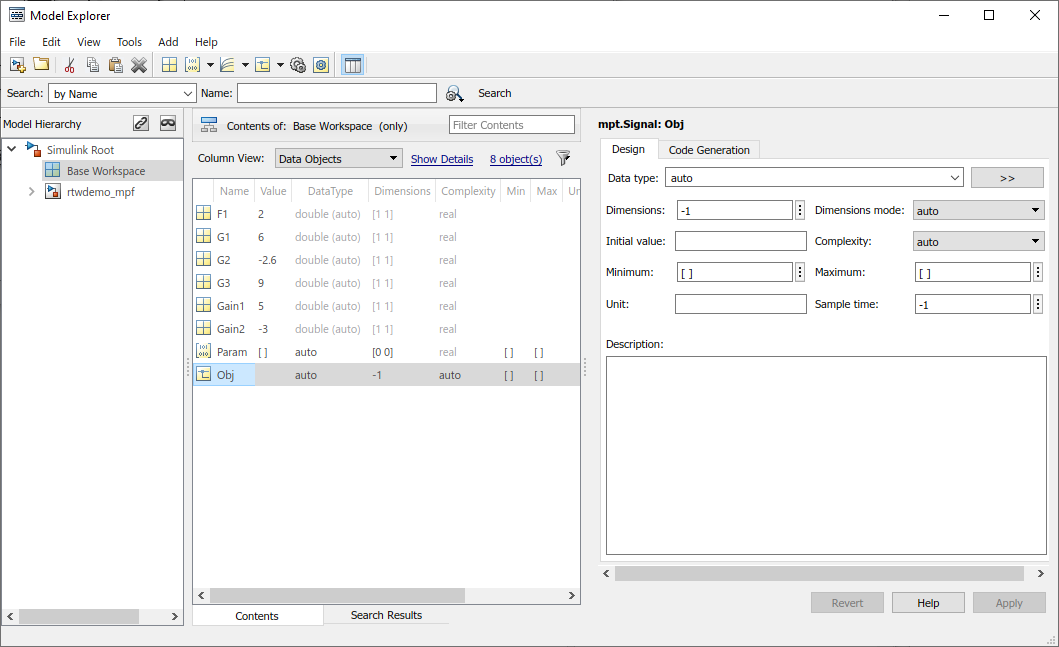The width and height of the screenshot is (1059, 647).
Task: Click the Open folder icon
Action: pyautogui.click(x=41, y=65)
